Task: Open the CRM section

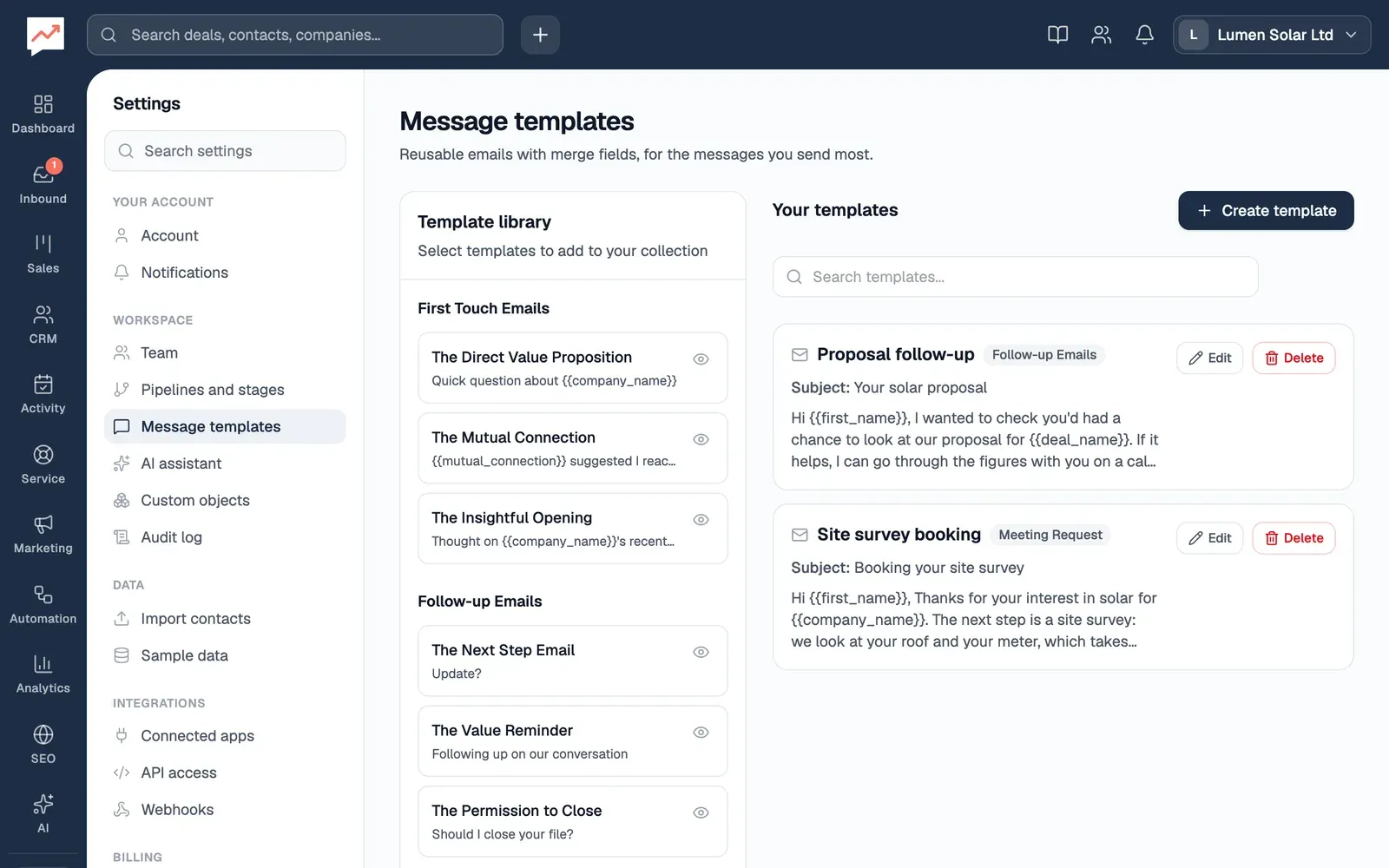Action: (43, 325)
